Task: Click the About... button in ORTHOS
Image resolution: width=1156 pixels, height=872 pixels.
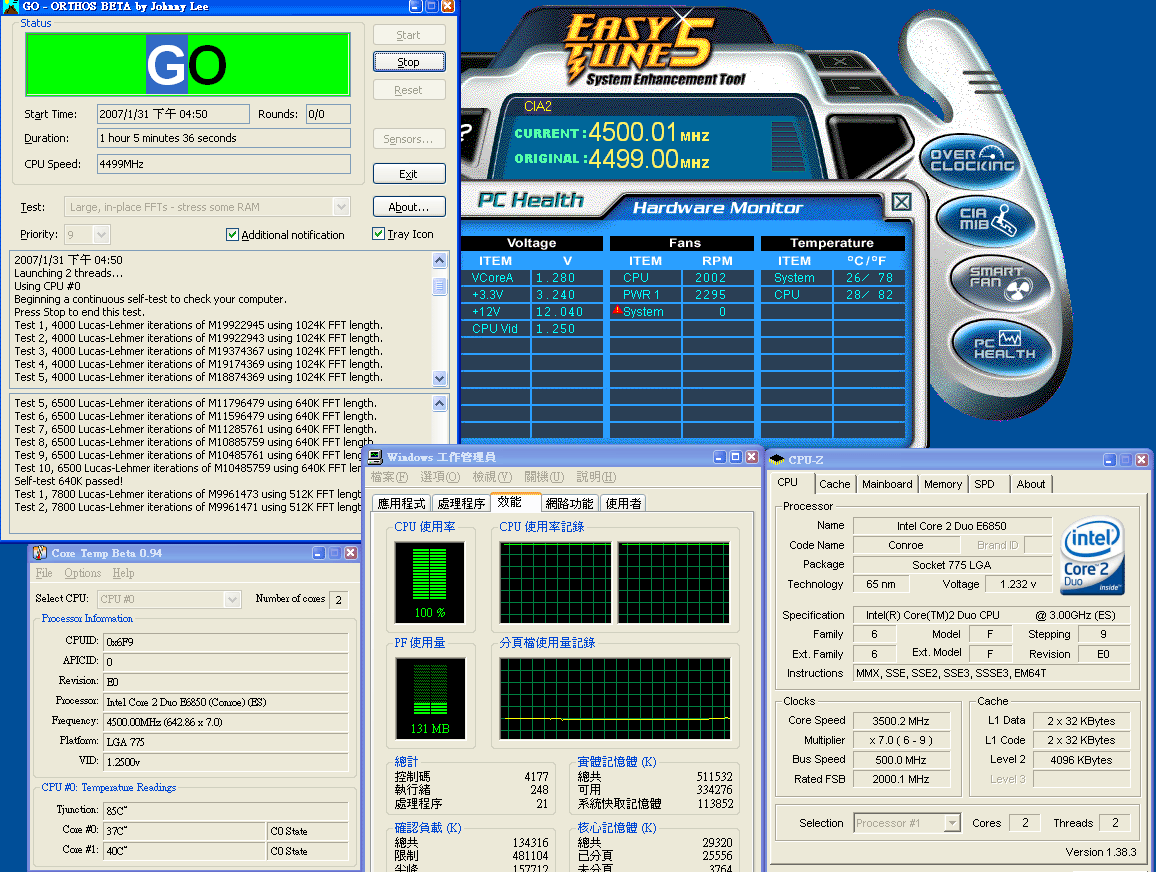Action: tap(408, 207)
